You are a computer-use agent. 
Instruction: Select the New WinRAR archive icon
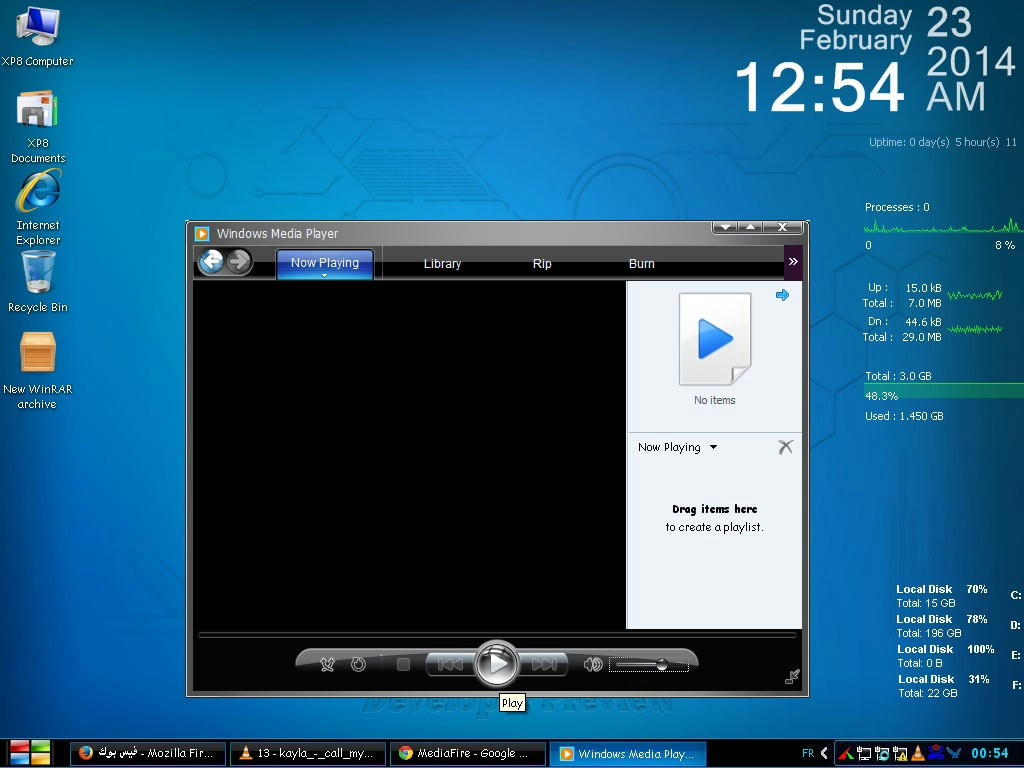(x=37, y=370)
